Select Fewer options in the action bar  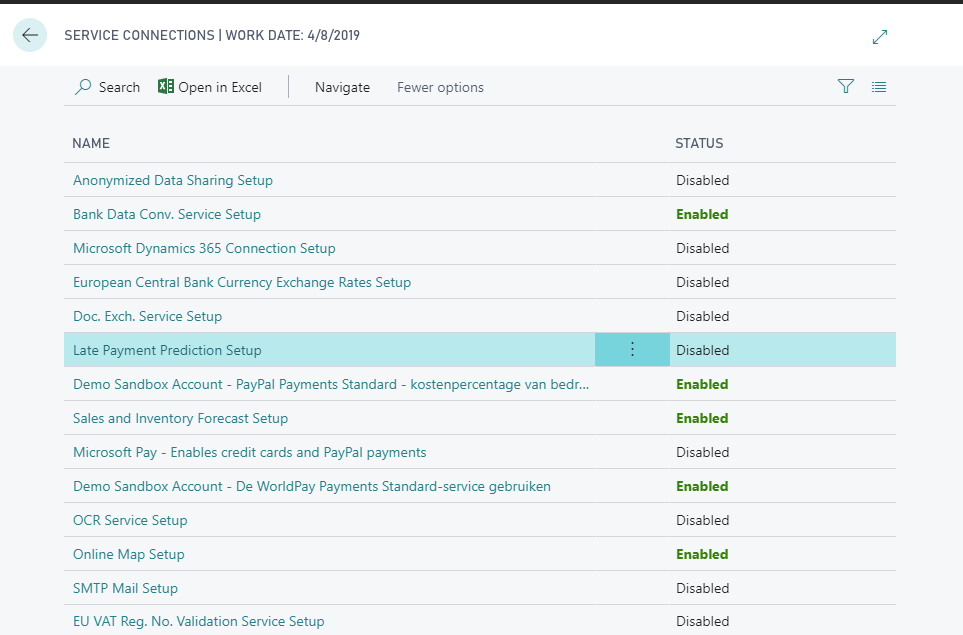pyautogui.click(x=440, y=87)
